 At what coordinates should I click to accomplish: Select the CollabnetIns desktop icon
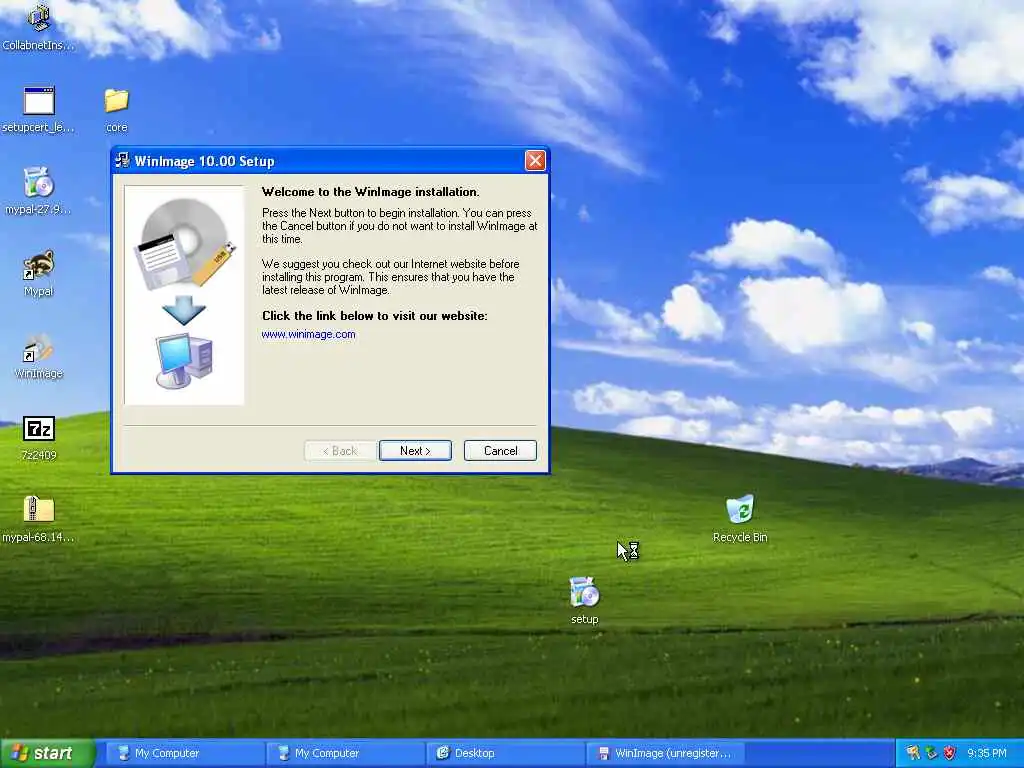point(39,26)
